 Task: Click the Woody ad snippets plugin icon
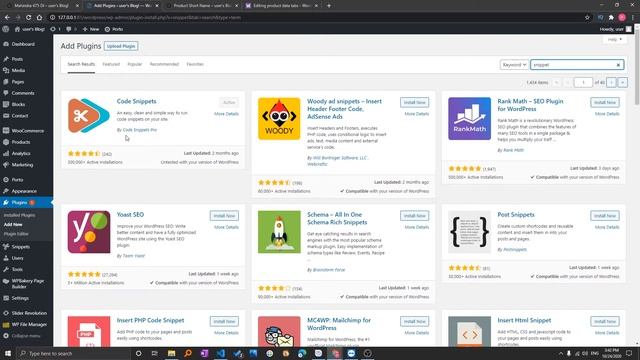coord(279,118)
